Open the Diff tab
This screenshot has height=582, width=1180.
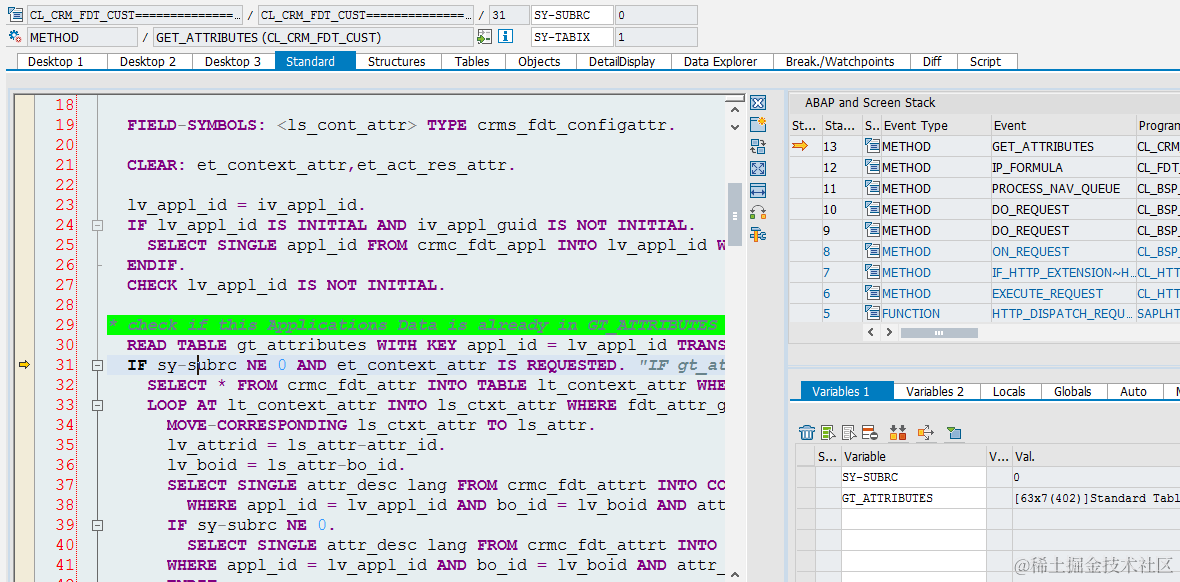click(932, 62)
